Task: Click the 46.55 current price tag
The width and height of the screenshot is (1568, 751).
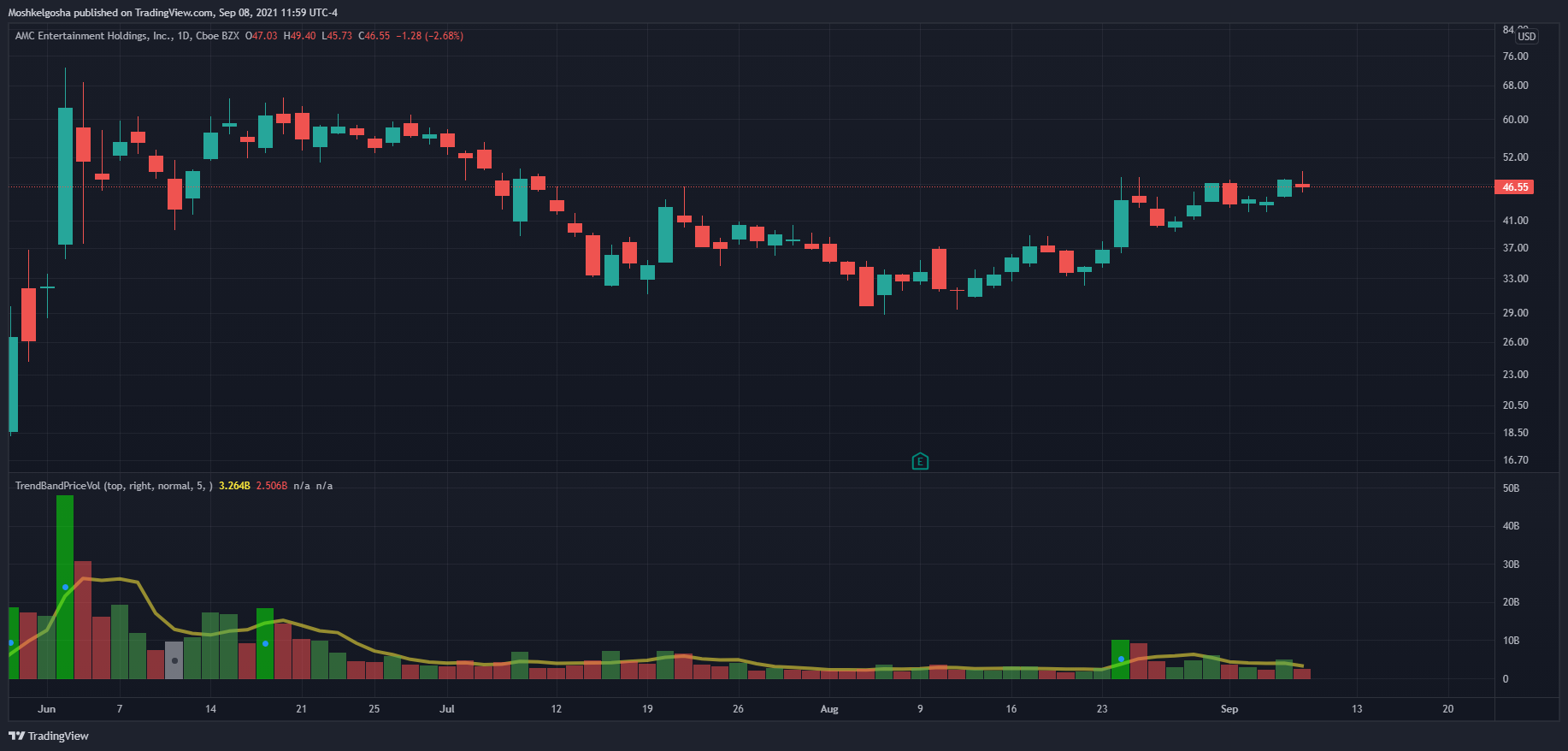Action: pos(1514,186)
